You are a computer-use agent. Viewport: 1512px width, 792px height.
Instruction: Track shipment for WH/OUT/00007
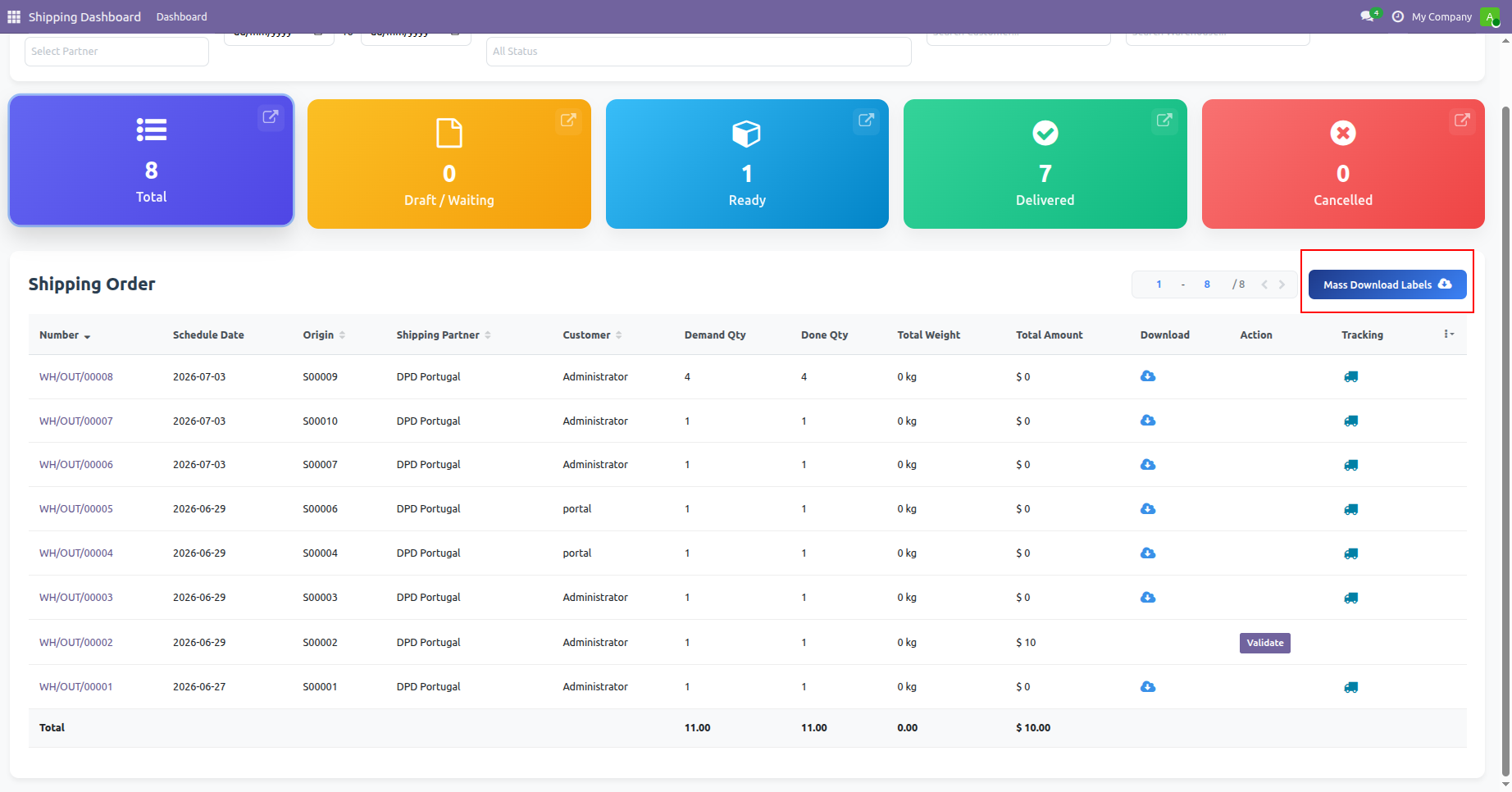(1351, 421)
